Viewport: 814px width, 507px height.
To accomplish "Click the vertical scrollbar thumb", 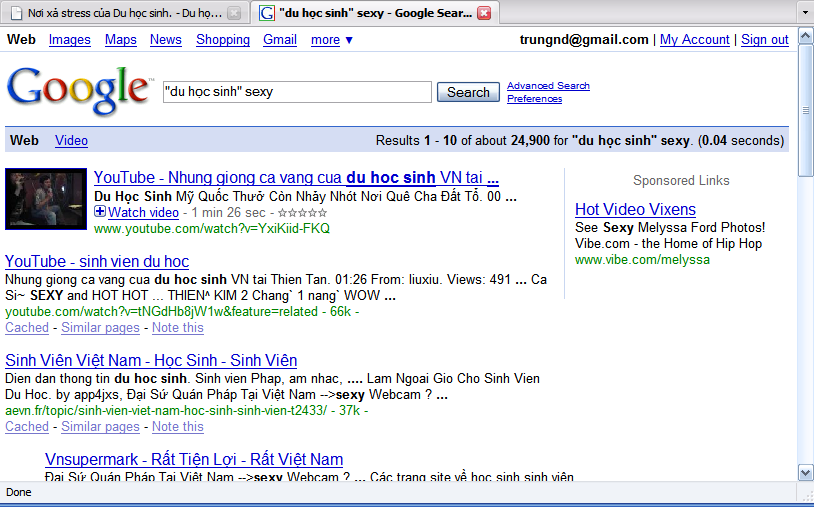I will pos(805,110).
